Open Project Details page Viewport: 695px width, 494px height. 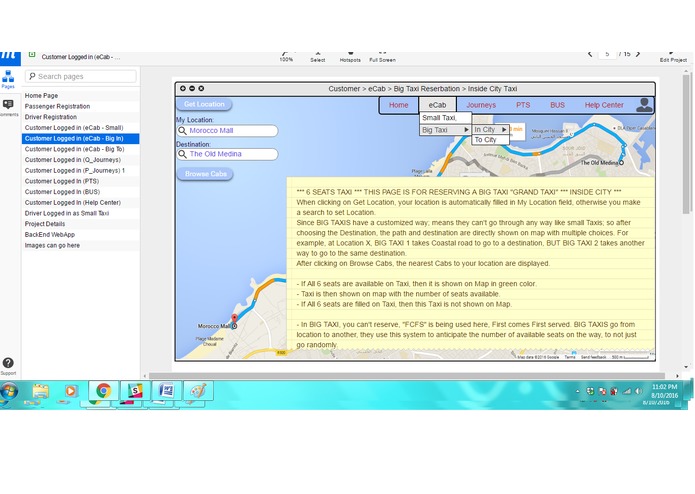[81, 224]
